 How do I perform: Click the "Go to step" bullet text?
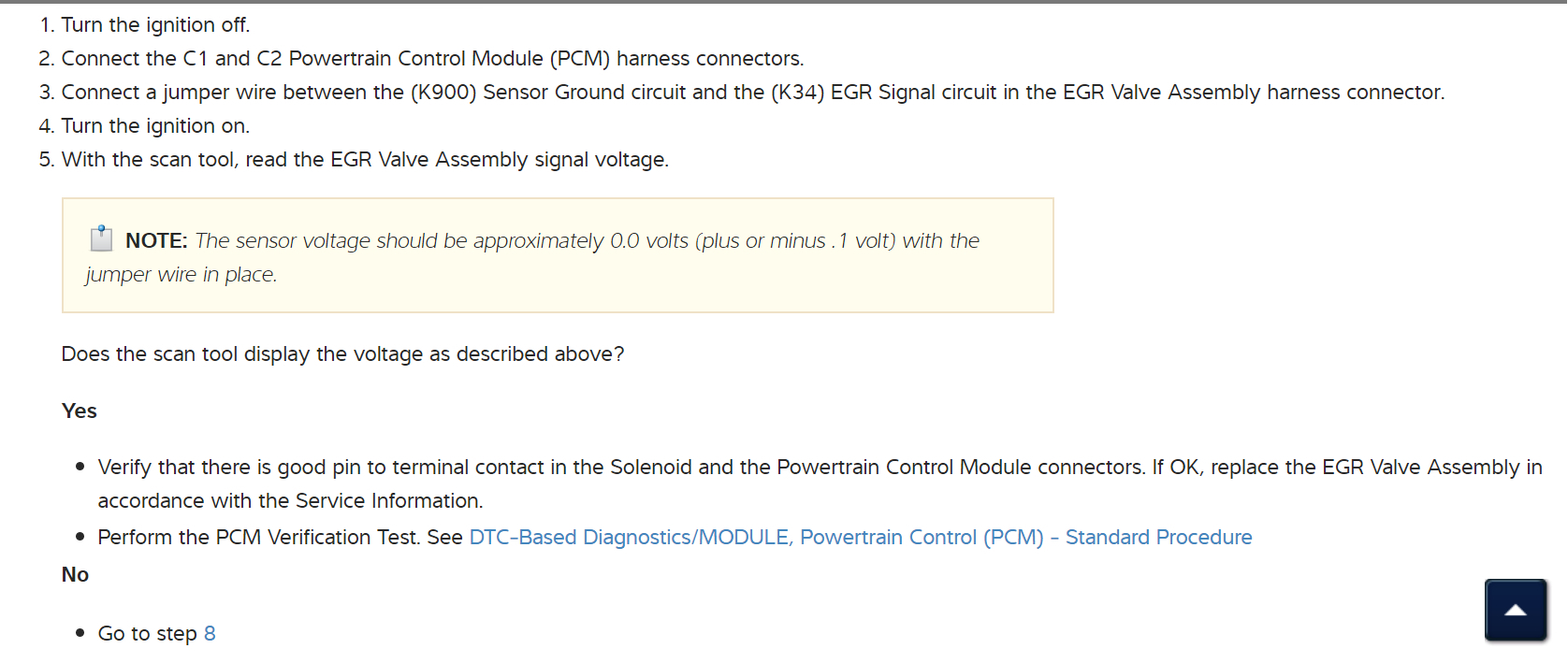[x=147, y=634]
